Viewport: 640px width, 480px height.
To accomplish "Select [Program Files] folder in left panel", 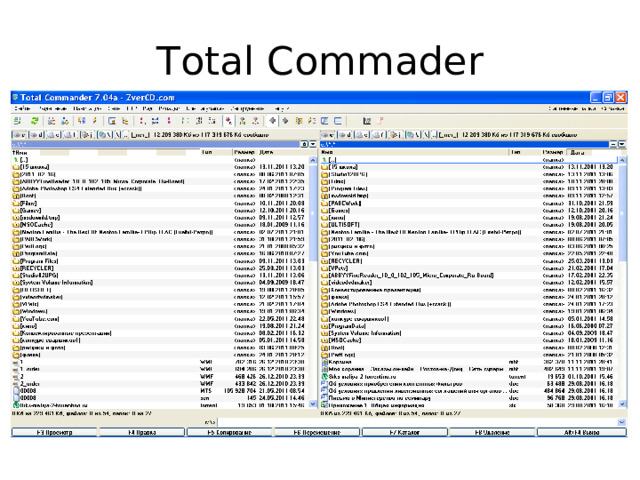I will (160, 261).
